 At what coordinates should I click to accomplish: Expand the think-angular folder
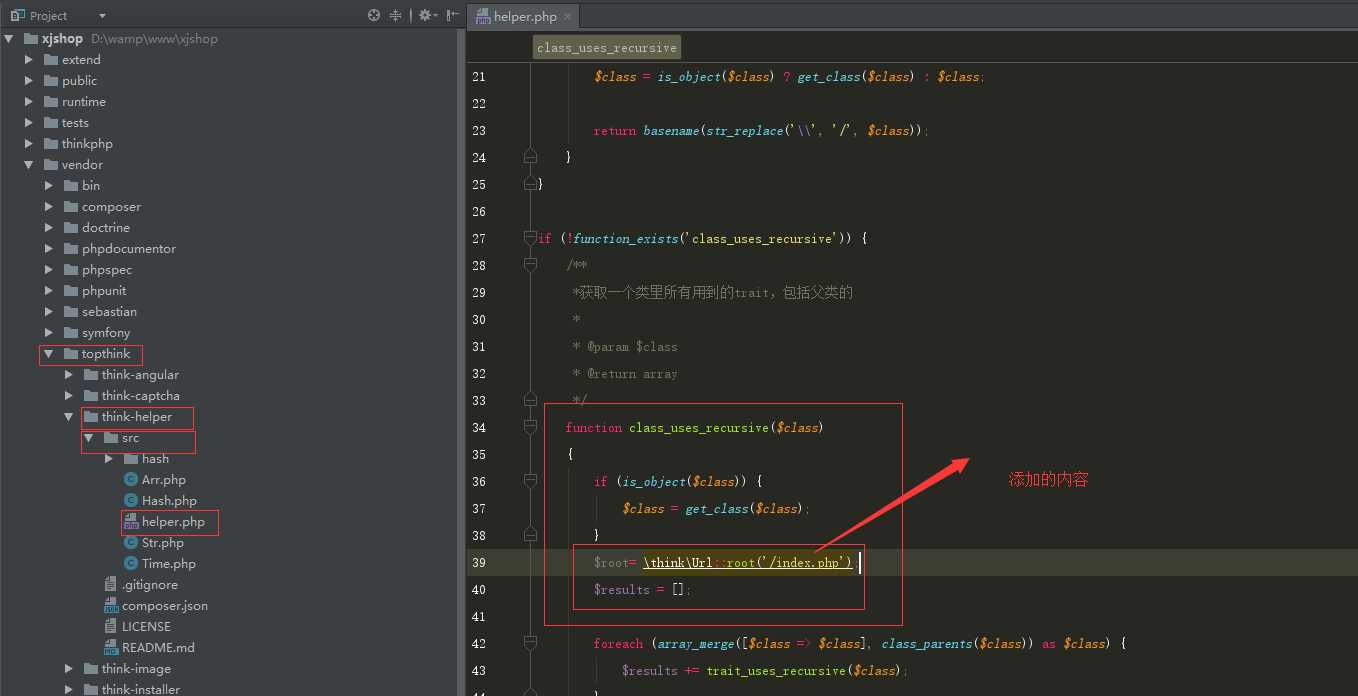(x=69, y=375)
